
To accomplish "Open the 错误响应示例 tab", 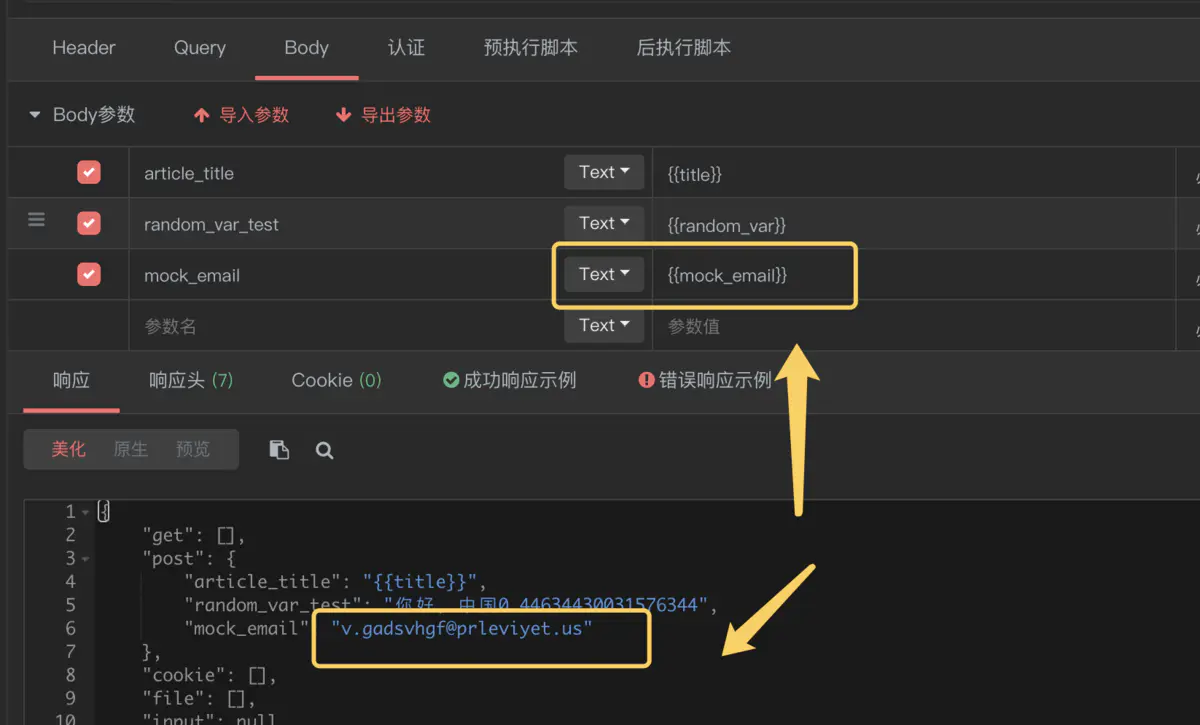I will pyautogui.click(x=705, y=380).
